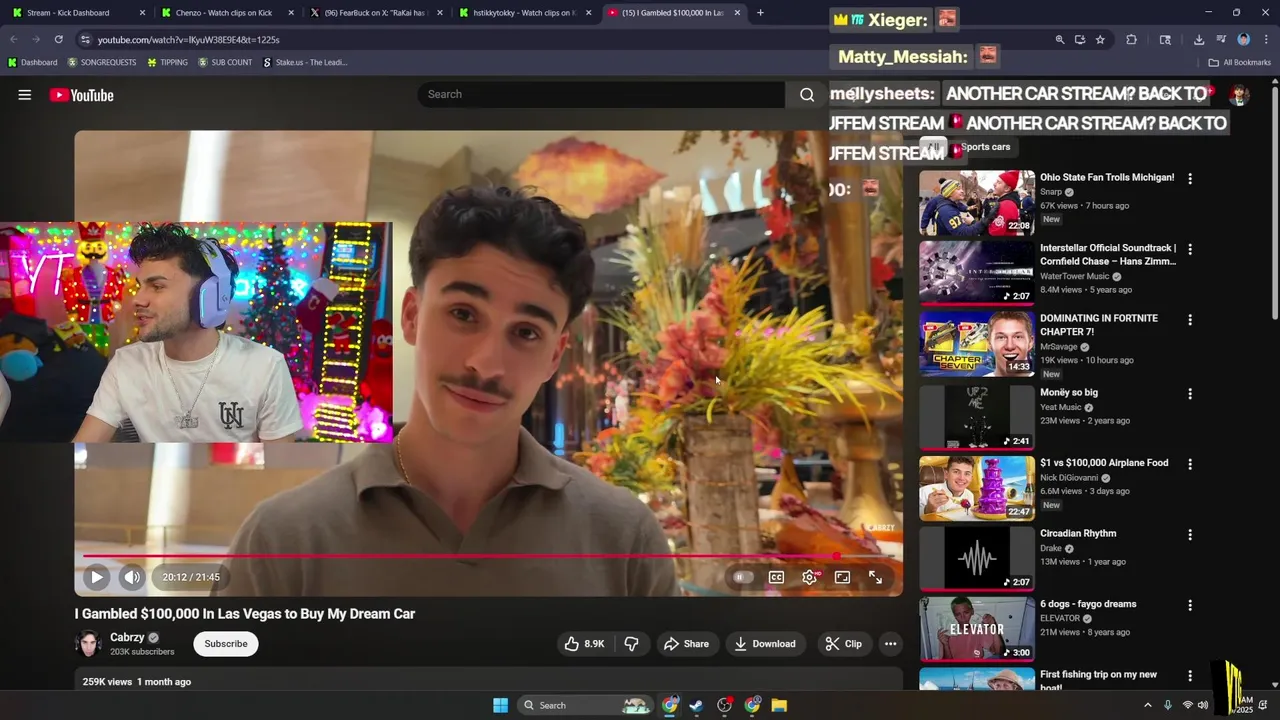Open options for Dominating in Fortnite video
Image resolution: width=1280 pixels, height=720 pixels.
(1190, 320)
